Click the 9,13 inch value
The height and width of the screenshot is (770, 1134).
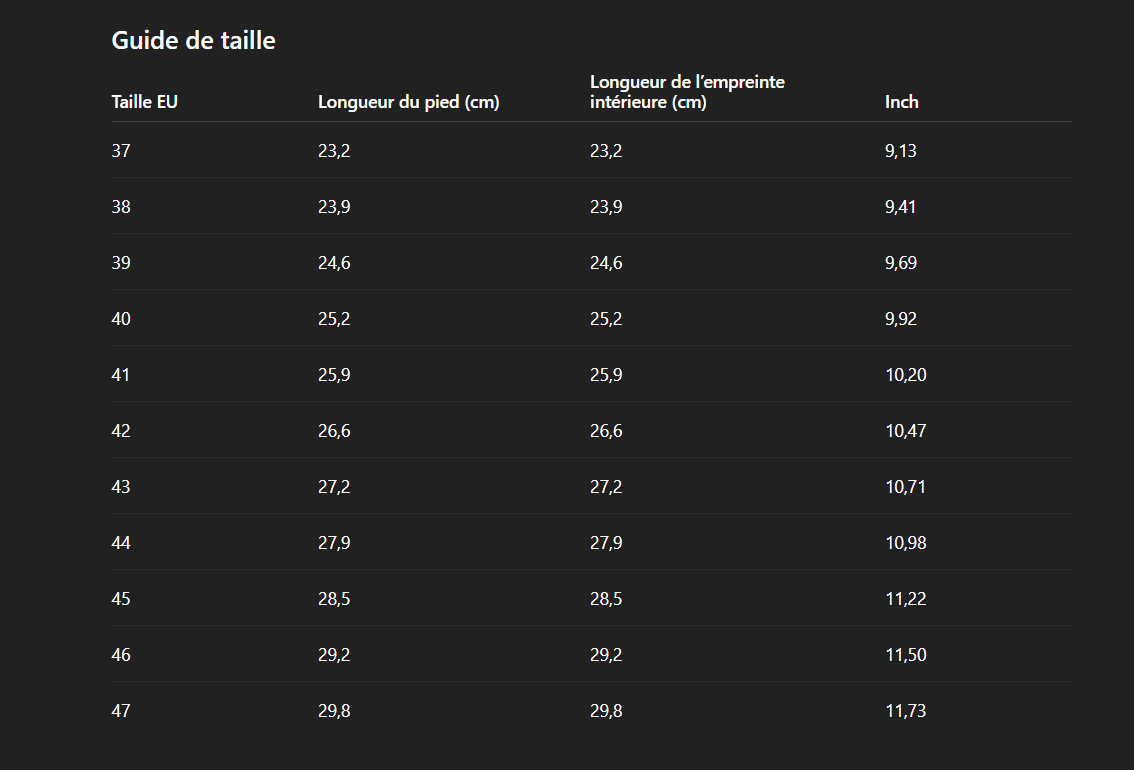click(900, 151)
